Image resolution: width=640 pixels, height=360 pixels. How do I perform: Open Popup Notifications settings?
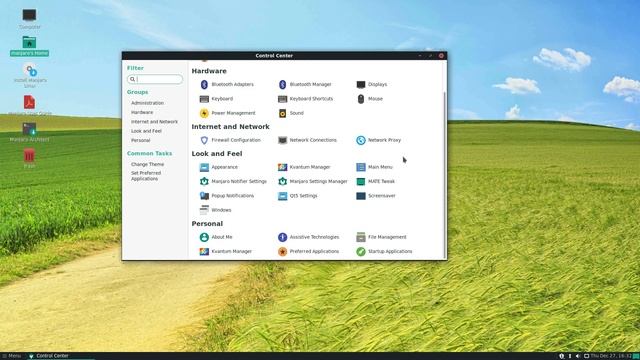pyautogui.click(x=227, y=196)
